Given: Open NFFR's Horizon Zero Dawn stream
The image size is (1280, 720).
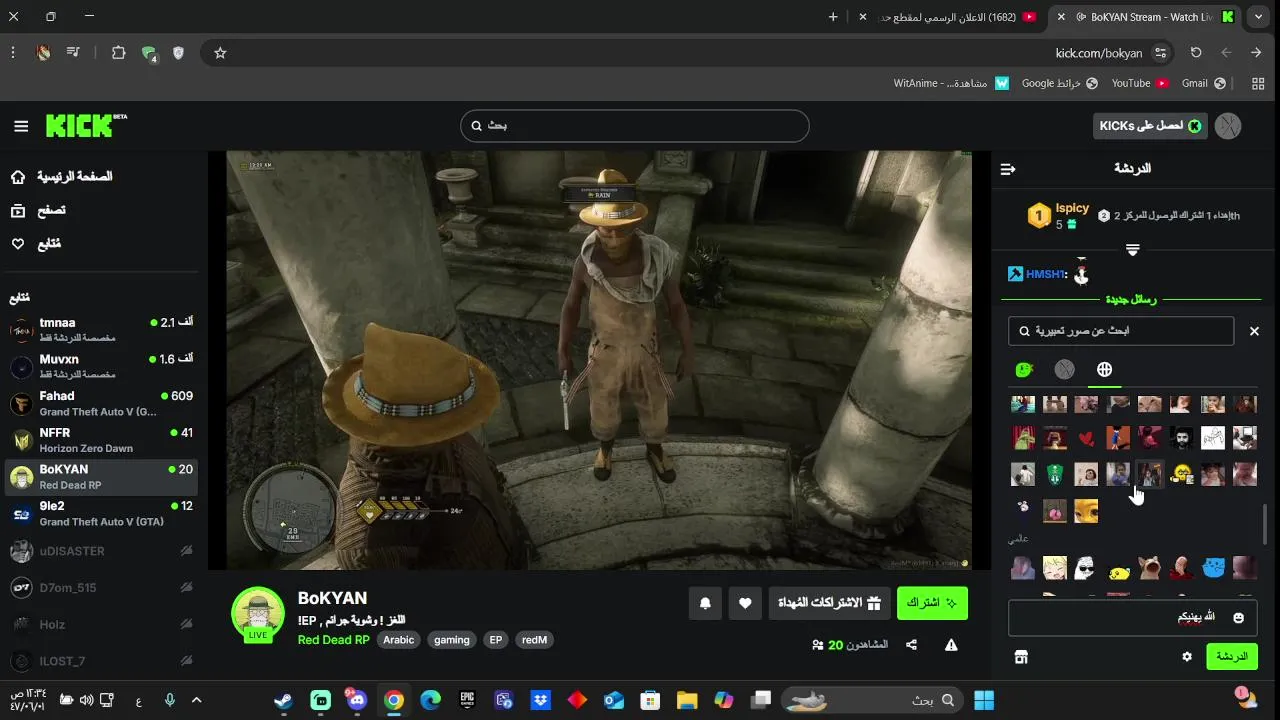Looking at the screenshot, I should coord(100,440).
